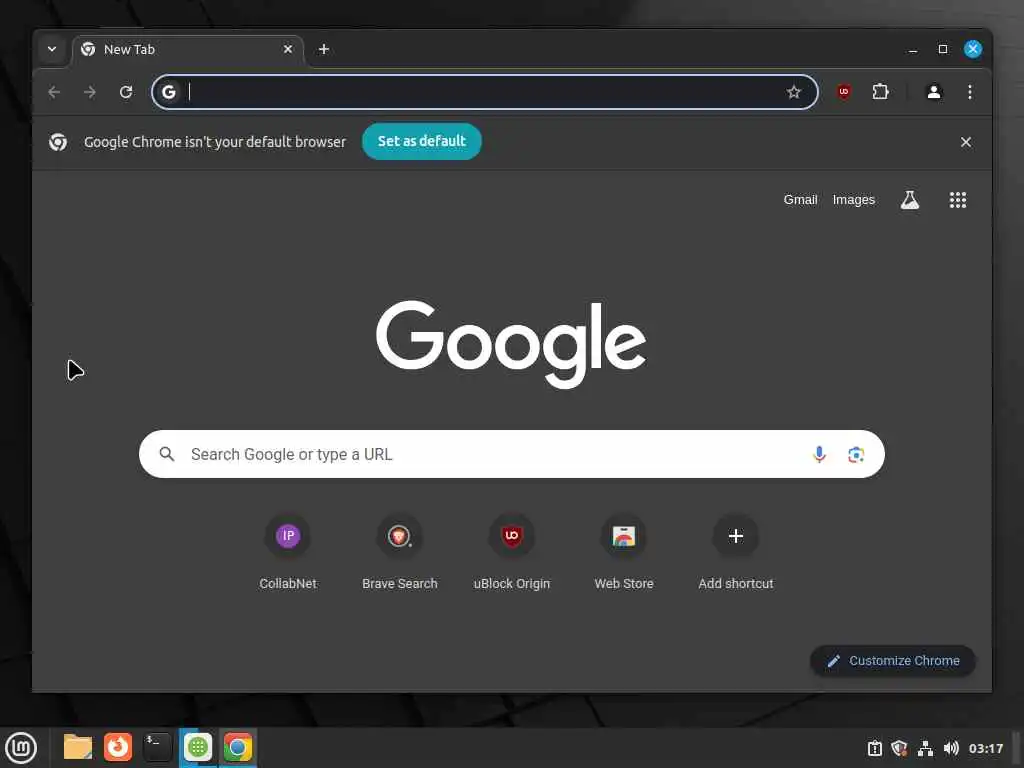The height and width of the screenshot is (768, 1024).
Task: Open the Web Store shortcut
Action: [624, 552]
